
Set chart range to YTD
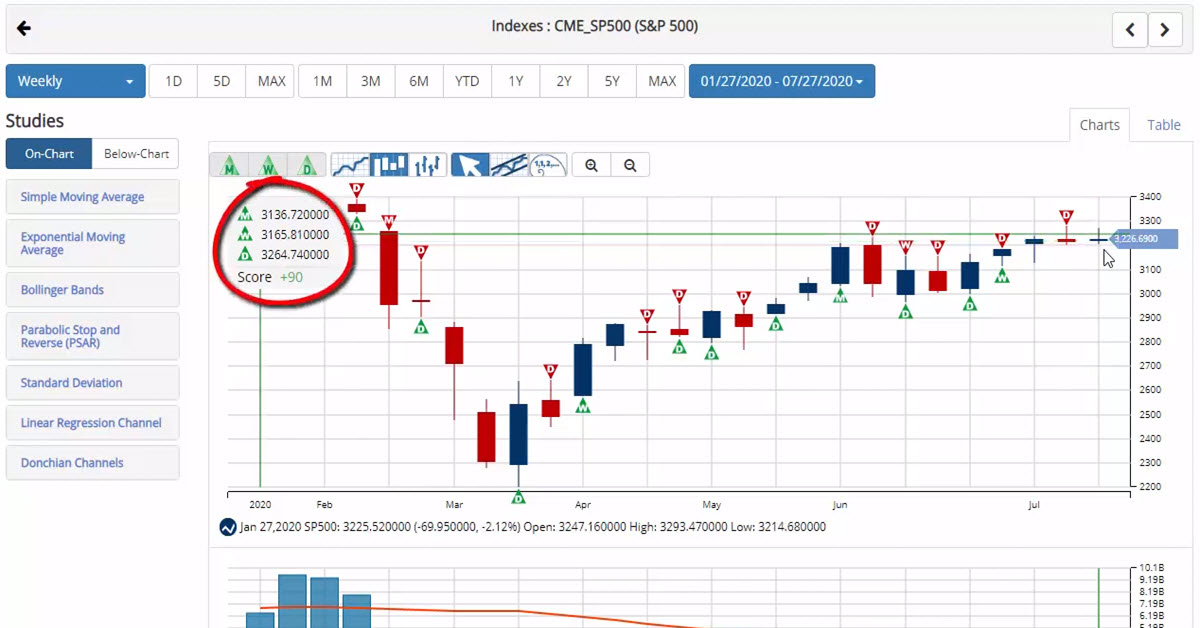[467, 82]
